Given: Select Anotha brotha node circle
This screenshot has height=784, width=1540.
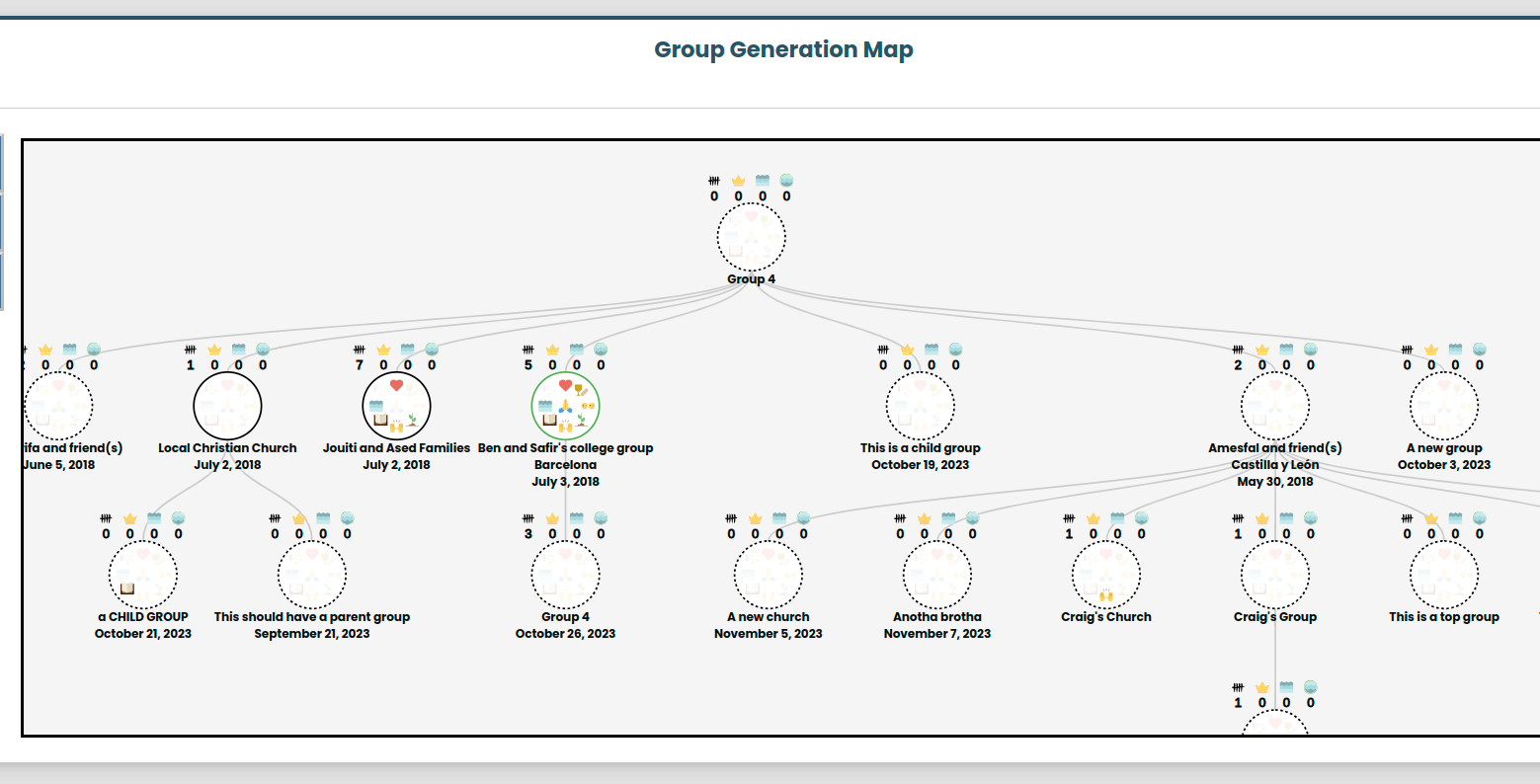Looking at the screenshot, I should pyautogui.click(x=936, y=575).
